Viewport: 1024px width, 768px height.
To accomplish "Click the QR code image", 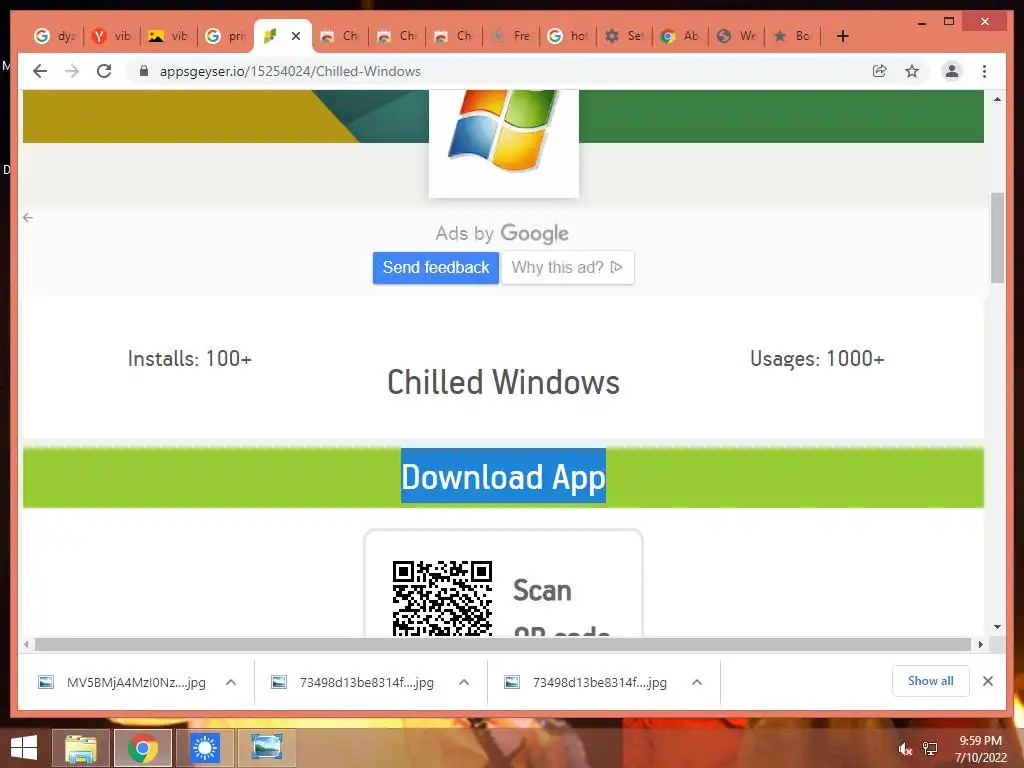I will [442, 598].
